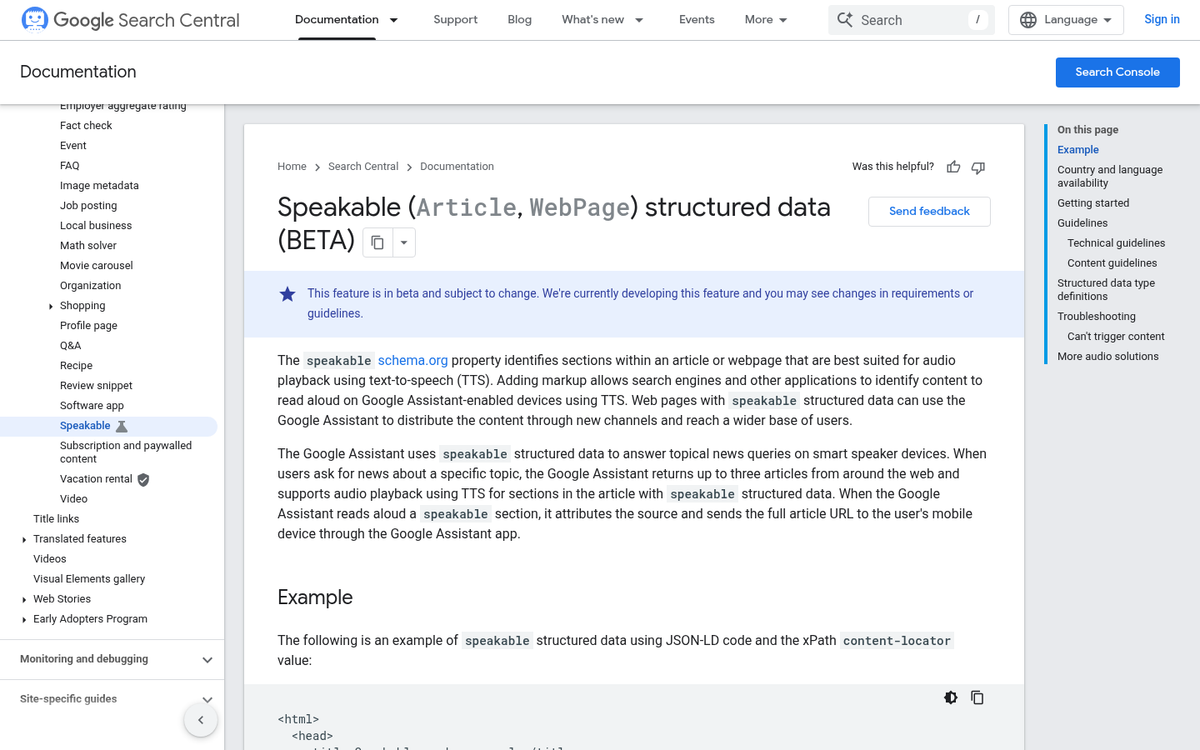
Task: Copy the code sample to clipboard
Action: tap(977, 697)
